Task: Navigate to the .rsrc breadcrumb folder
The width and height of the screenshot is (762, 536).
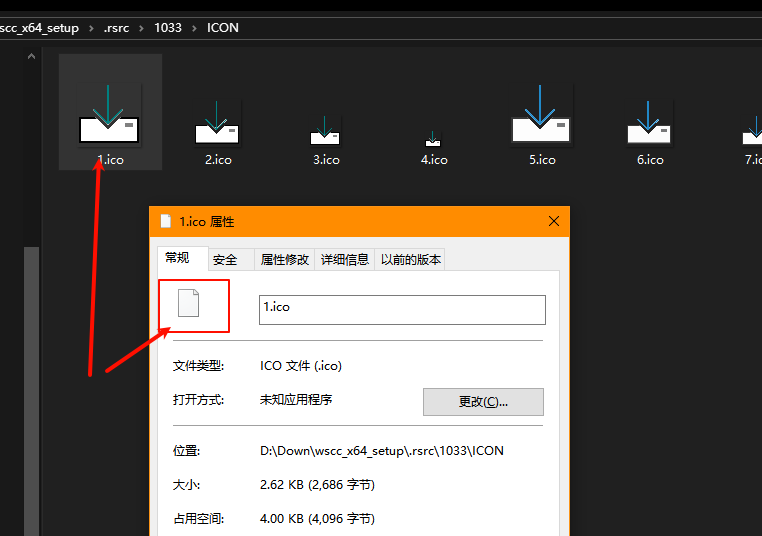Action: coord(116,28)
